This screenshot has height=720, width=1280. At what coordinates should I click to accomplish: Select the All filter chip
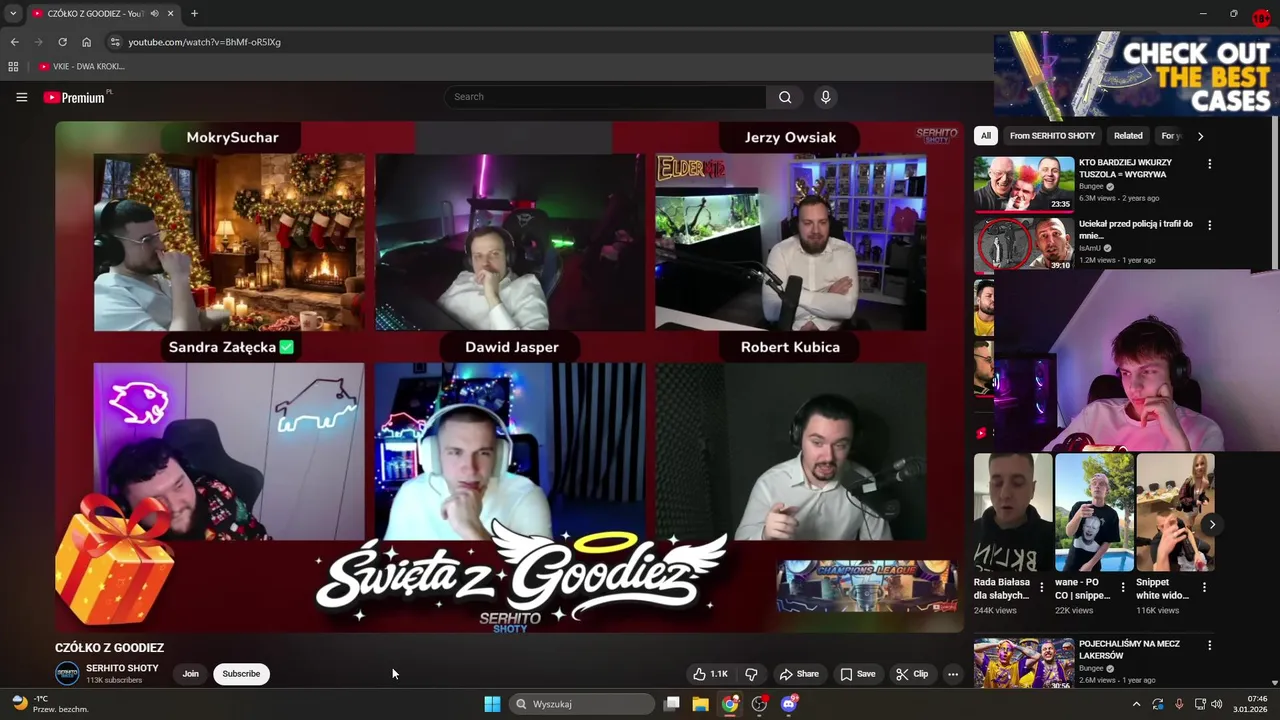click(x=986, y=136)
